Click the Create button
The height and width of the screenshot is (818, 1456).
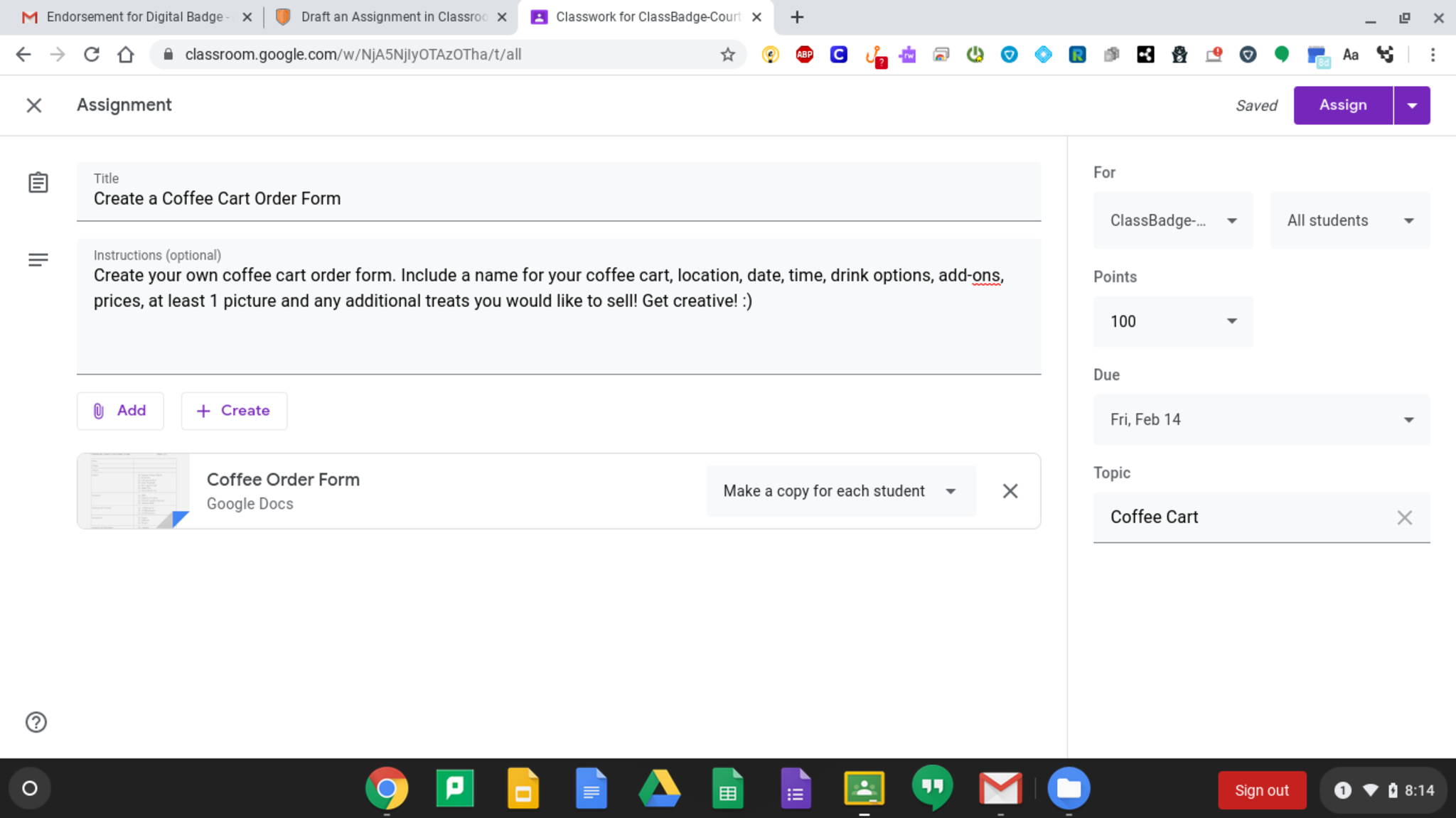(234, 411)
